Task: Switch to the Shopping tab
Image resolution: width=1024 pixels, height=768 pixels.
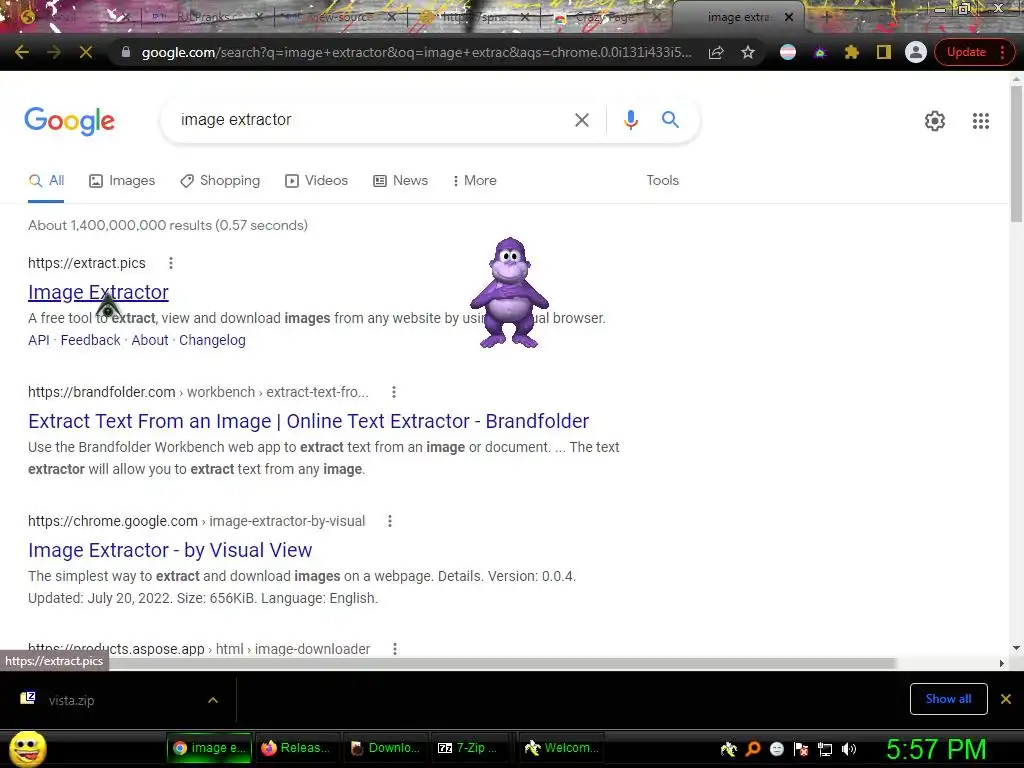Action: (x=220, y=181)
